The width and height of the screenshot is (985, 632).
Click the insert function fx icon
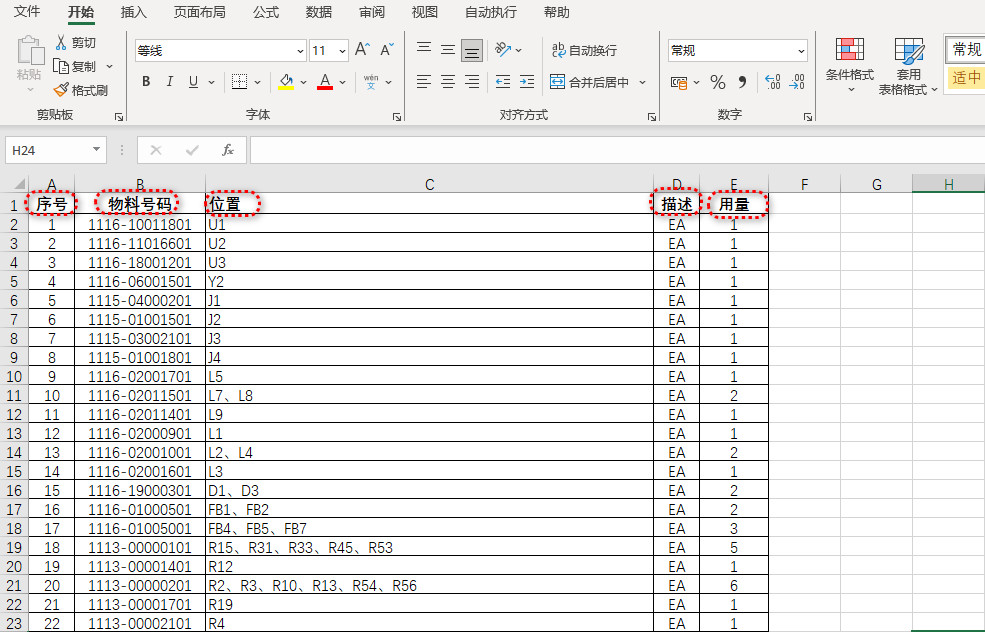pyautogui.click(x=228, y=150)
